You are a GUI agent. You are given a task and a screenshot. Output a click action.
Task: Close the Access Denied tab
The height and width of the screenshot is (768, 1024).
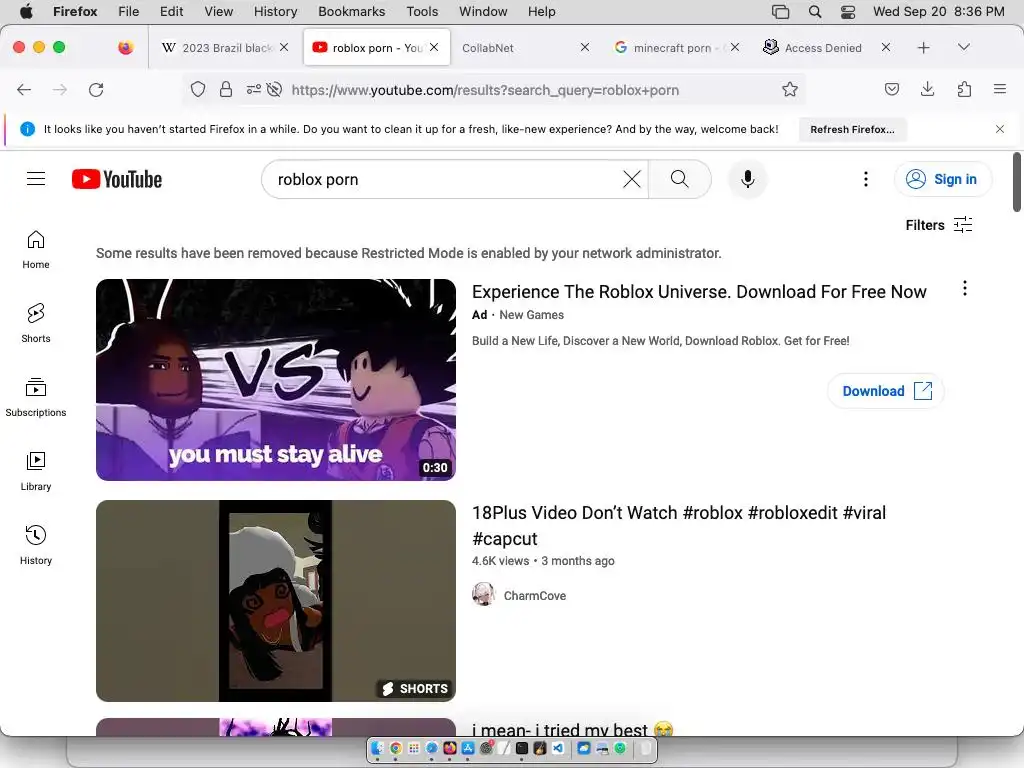click(x=886, y=47)
